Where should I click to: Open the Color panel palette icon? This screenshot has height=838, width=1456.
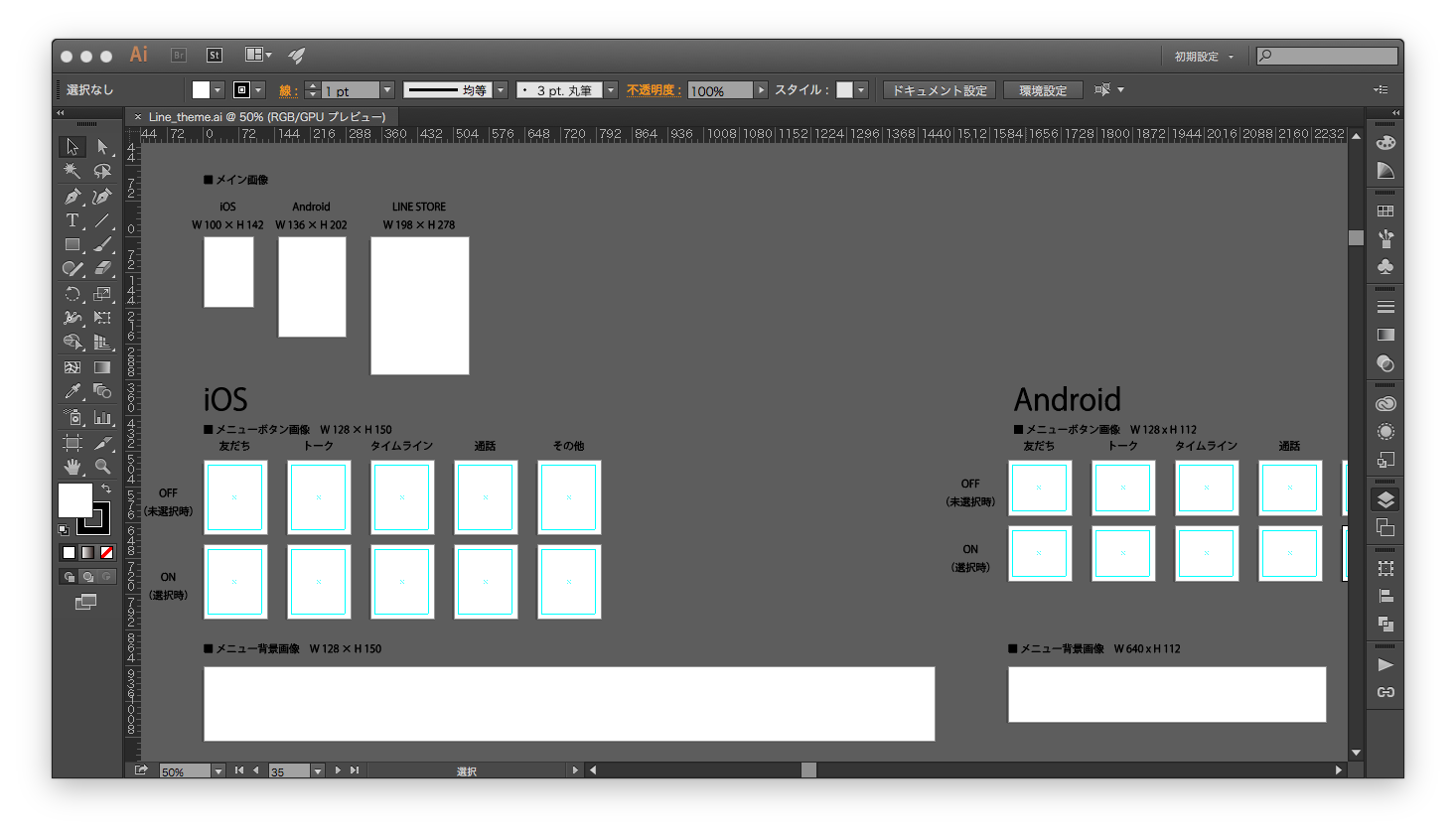1385,143
